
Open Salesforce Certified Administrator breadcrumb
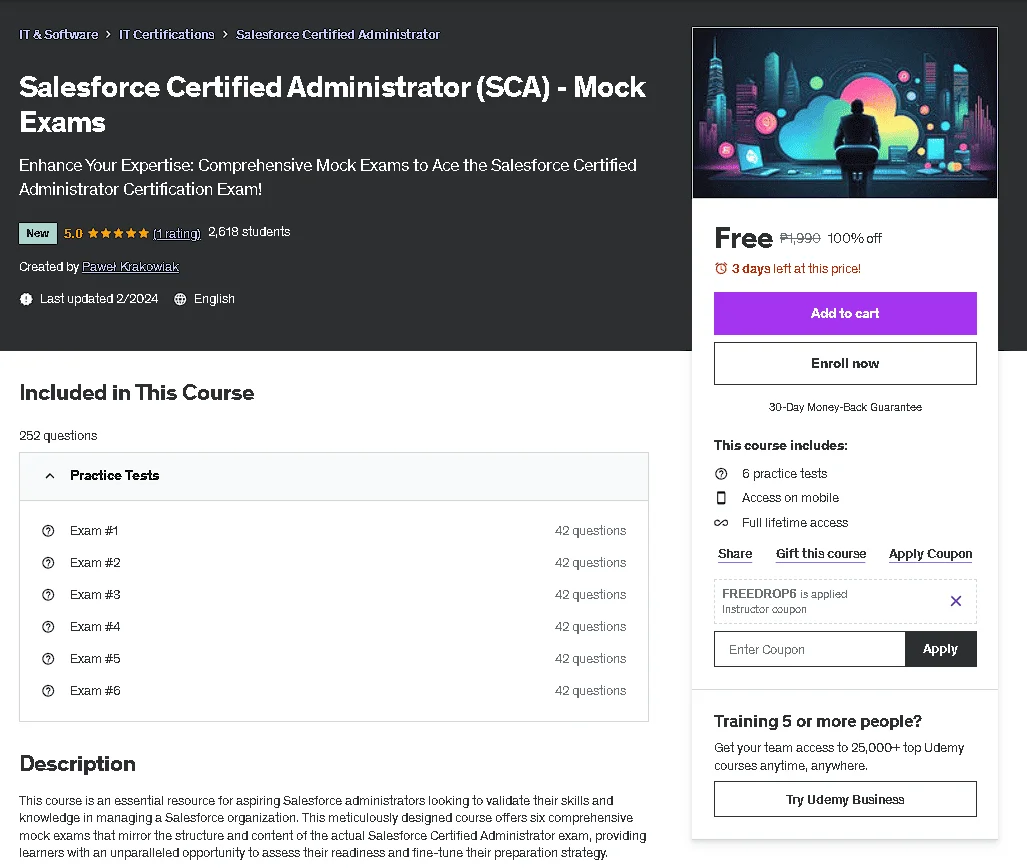pos(338,35)
